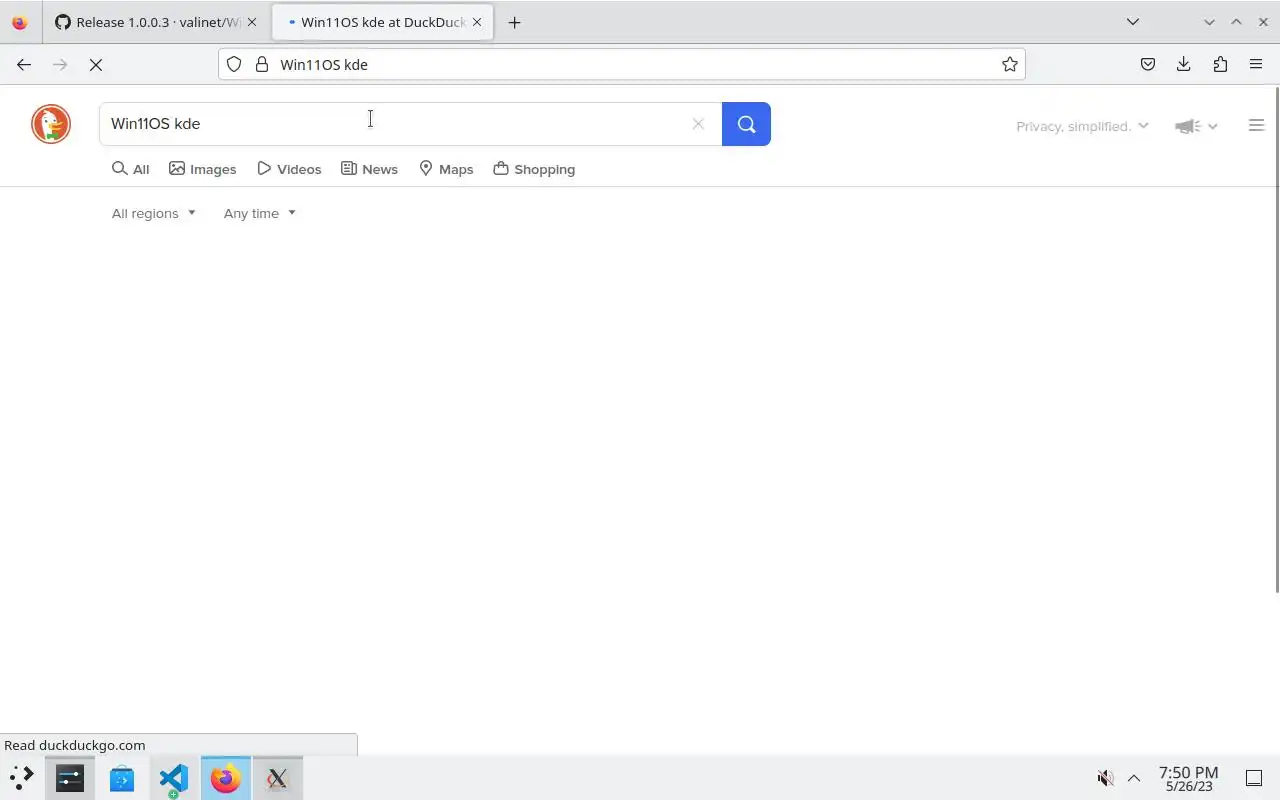Click the forward navigation arrow
1280x800 pixels.
(x=60, y=64)
